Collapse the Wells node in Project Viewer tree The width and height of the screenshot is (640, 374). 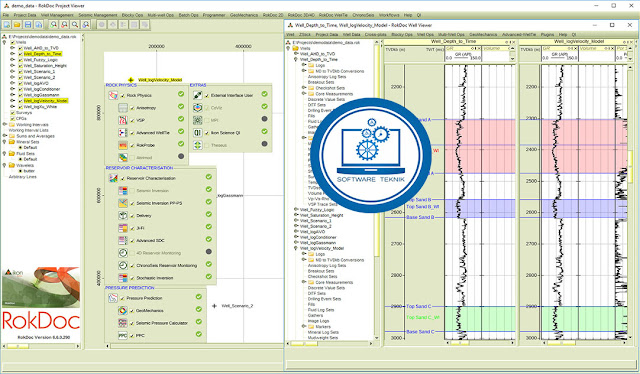point(5,42)
